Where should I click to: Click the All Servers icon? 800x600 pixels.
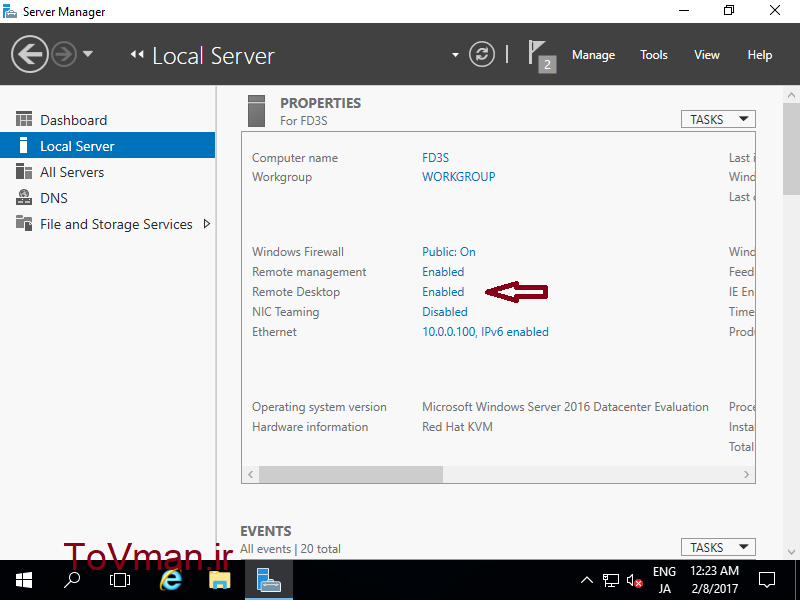[x=23, y=171]
